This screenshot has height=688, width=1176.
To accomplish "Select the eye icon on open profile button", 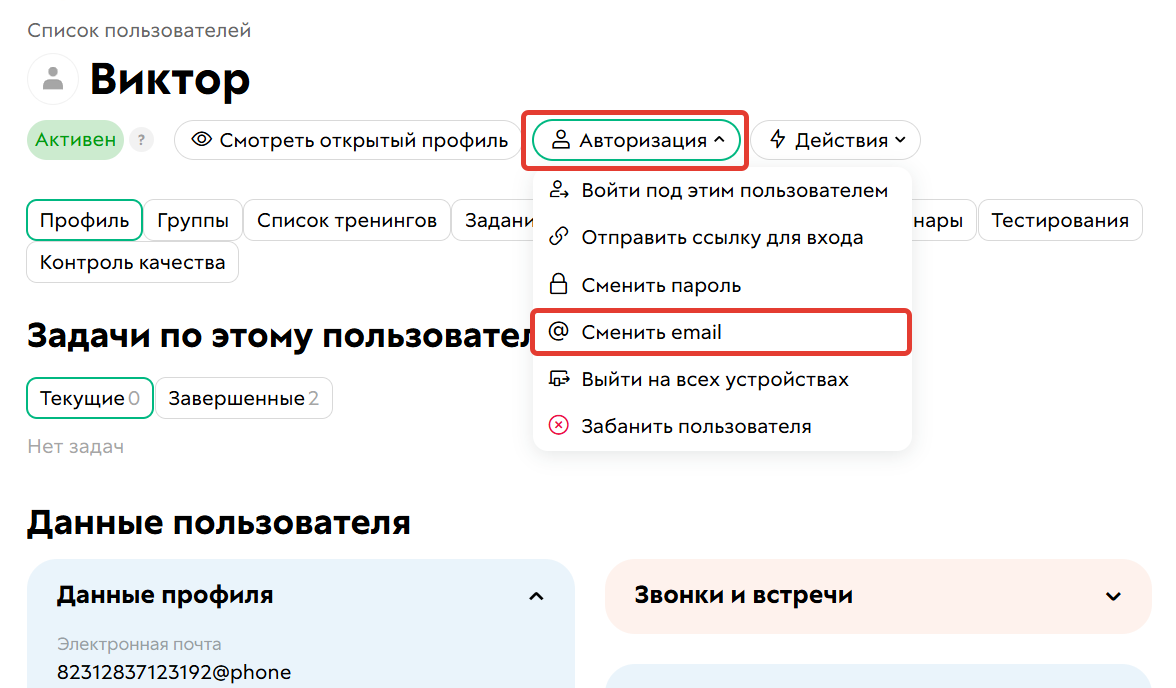I will coord(204,140).
